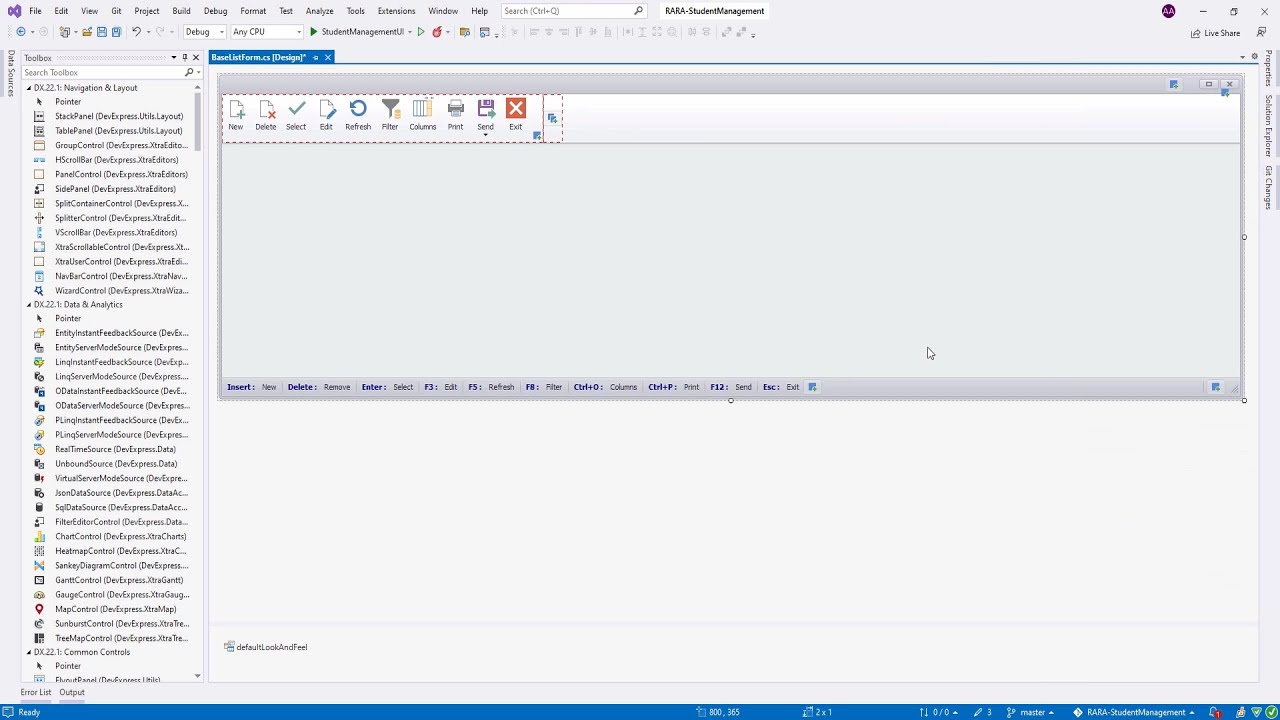Click the notifications bell in status bar
The height and width of the screenshot is (720, 1280).
pos(1215,712)
